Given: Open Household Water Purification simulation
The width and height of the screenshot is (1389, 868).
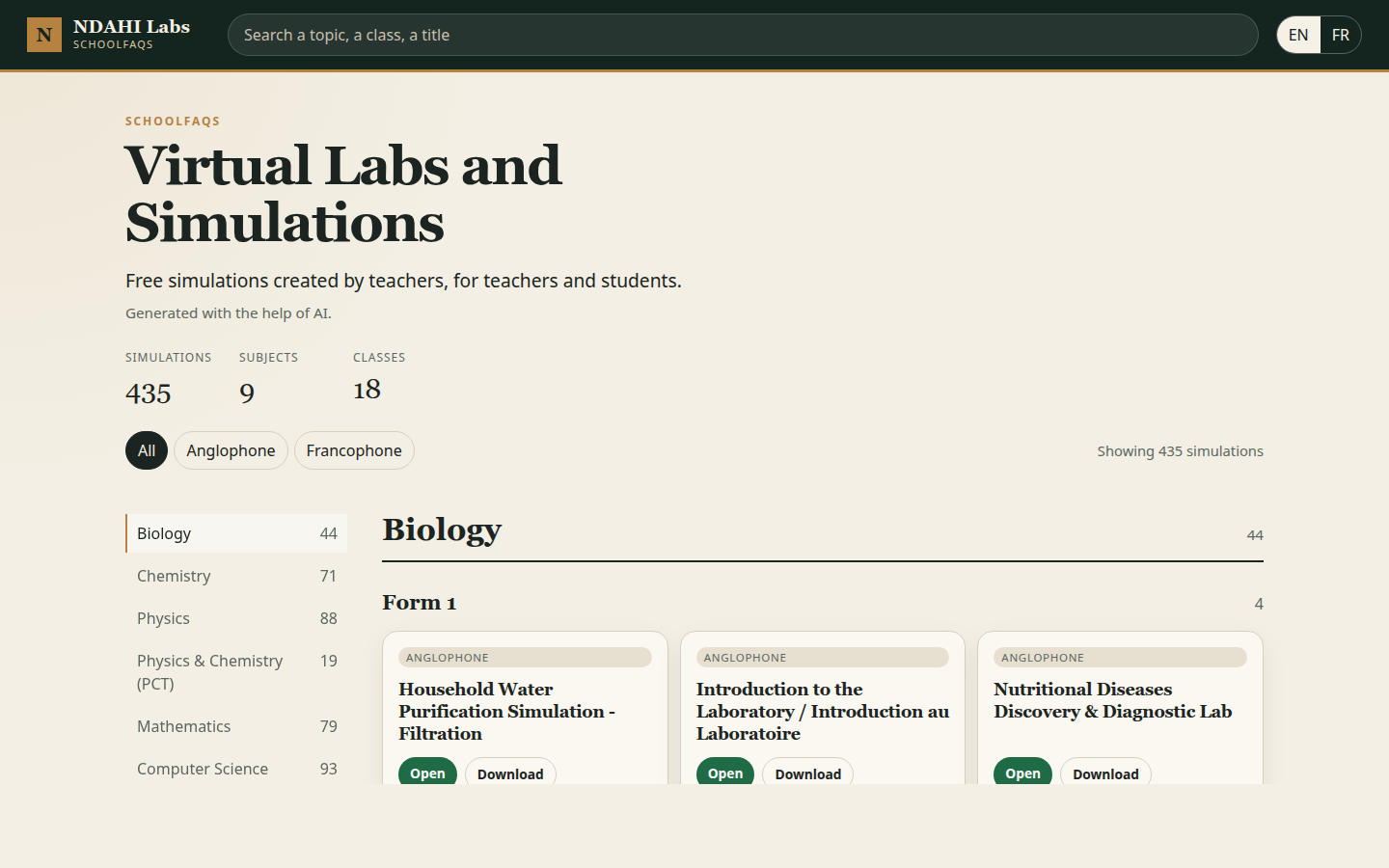Looking at the screenshot, I should coord(427,773).
